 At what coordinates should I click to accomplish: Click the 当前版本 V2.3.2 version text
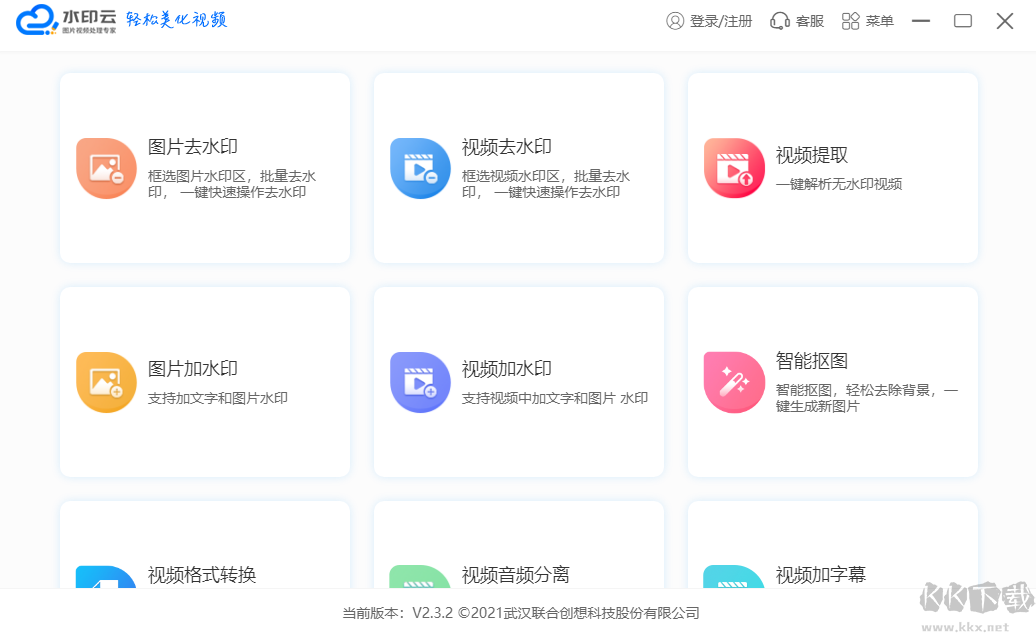520,614
